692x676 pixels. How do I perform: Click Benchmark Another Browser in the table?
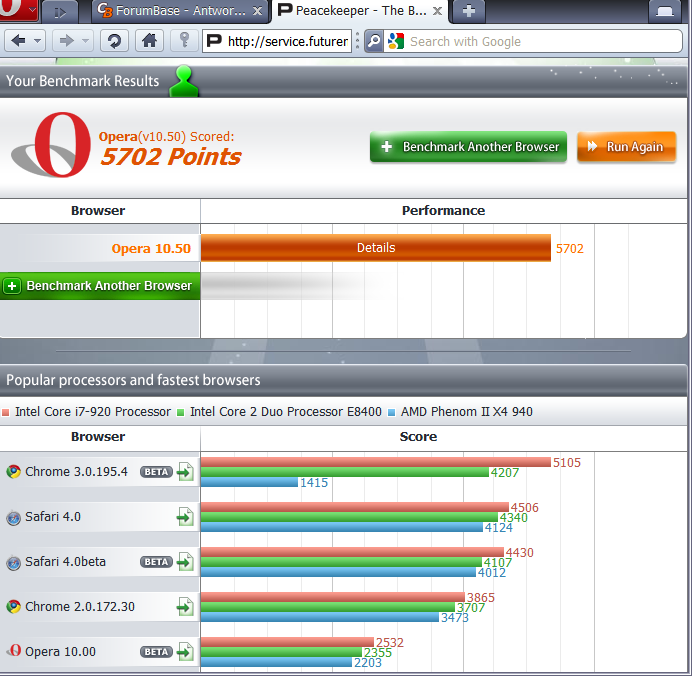(100, 286)
